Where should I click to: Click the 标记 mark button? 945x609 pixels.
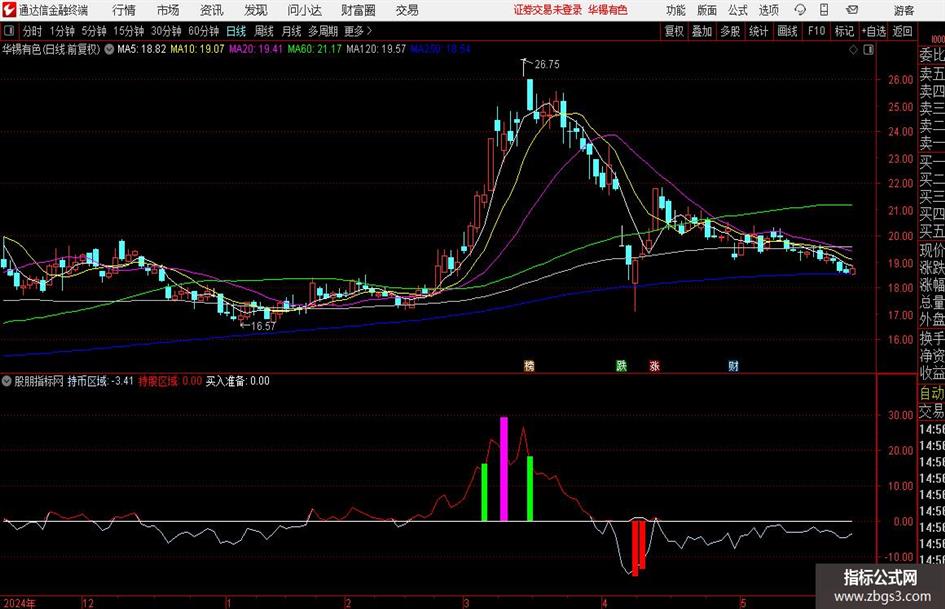[x=844, y=31]
